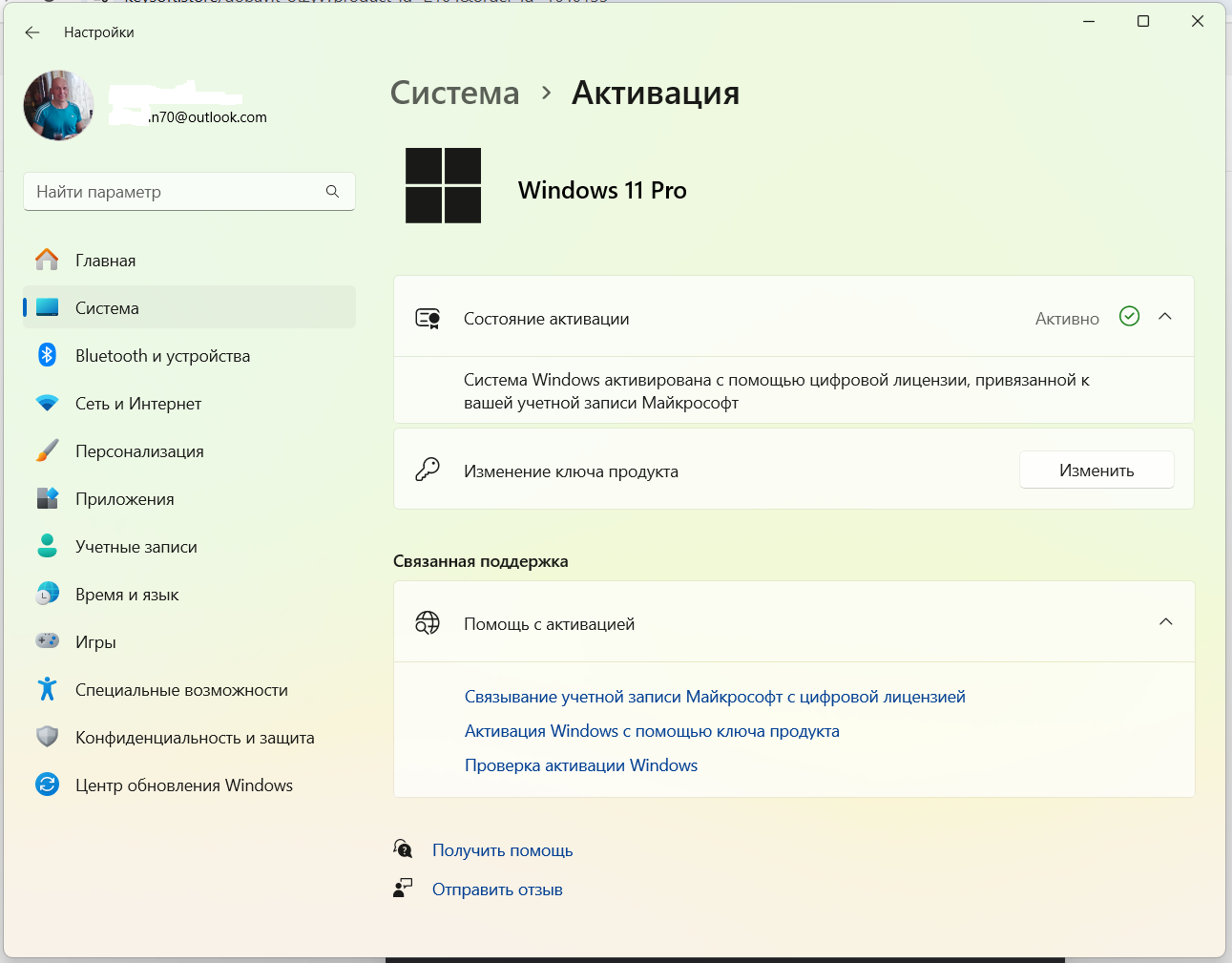The image size is (1232, 963).
Task: Click the activation state certificate icon
Action: tap(428, 318)
